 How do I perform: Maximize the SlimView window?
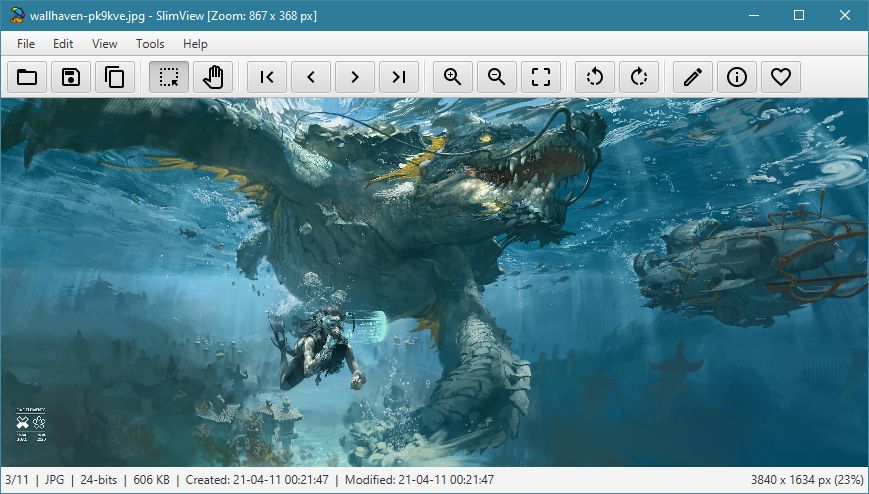click(799, 15)
